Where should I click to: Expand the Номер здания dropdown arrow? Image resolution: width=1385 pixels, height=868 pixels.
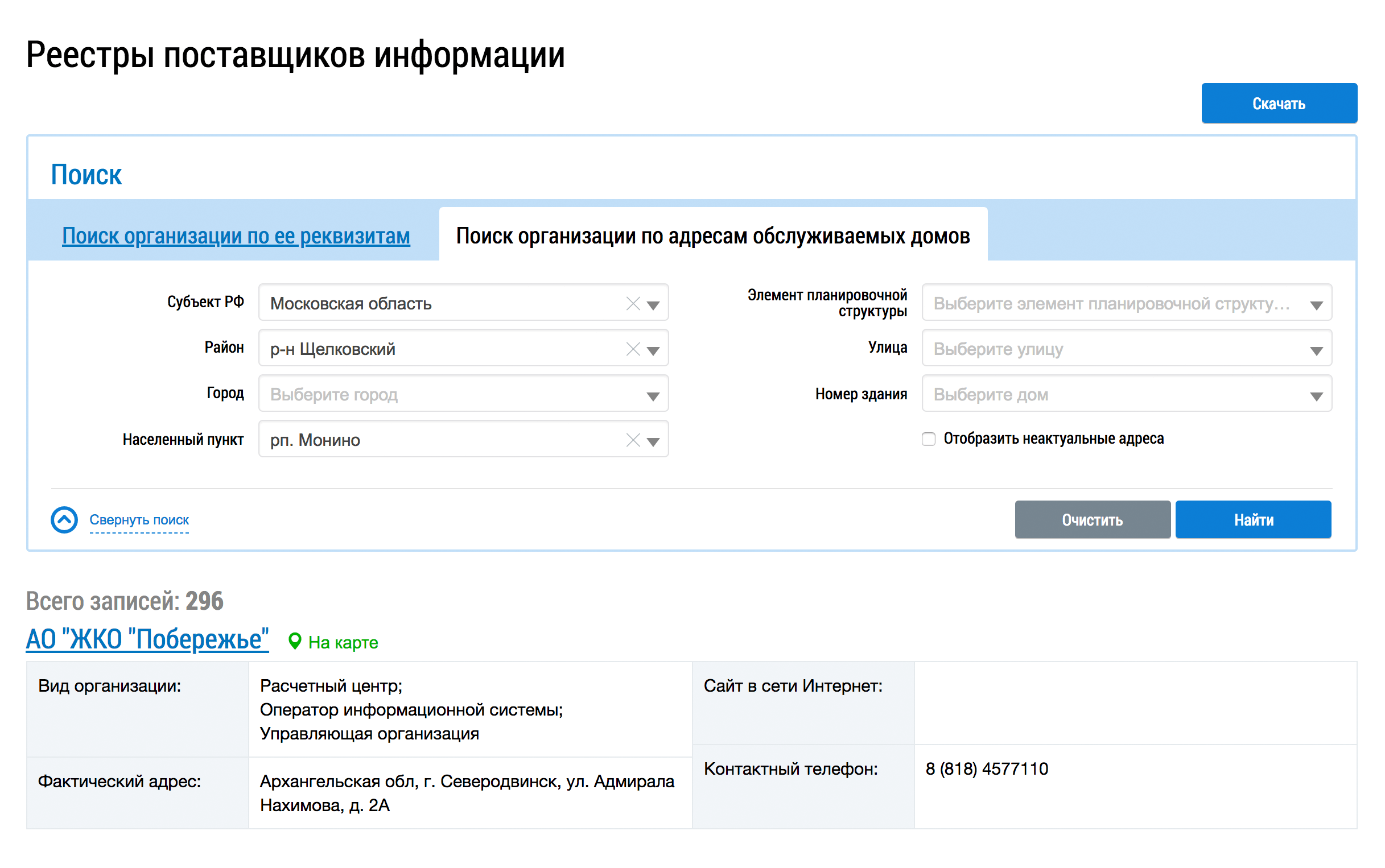click(x=1316, y=395)
